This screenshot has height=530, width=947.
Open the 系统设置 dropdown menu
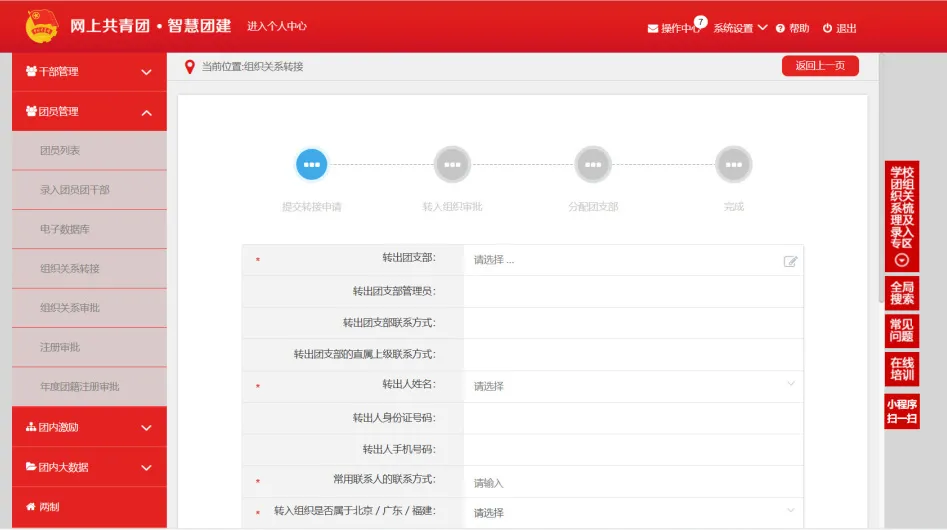740,28
